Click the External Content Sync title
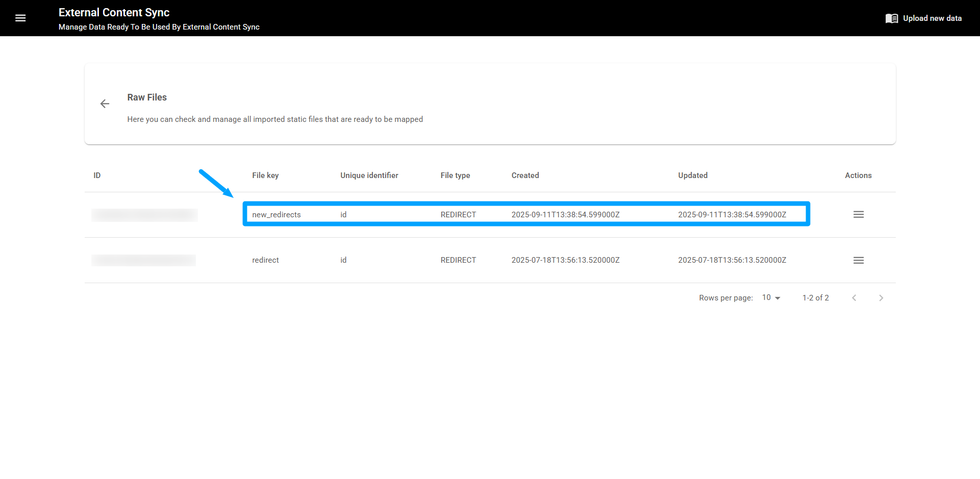The height and width of the screenshot is (479, 980). [114, 12]
